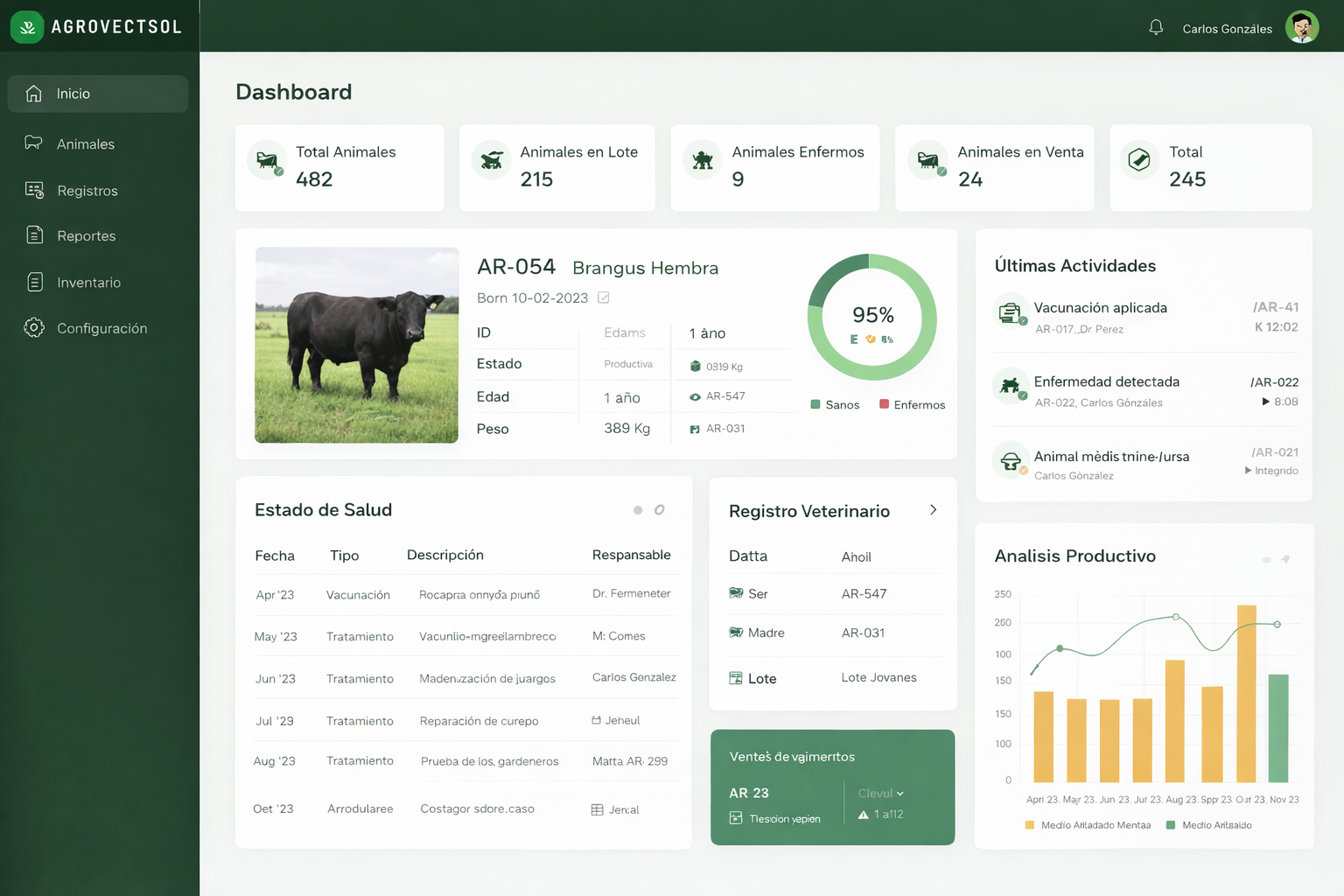
Task: Click calendar icon beside Jeheul
Action: click(x=596, y=720)
